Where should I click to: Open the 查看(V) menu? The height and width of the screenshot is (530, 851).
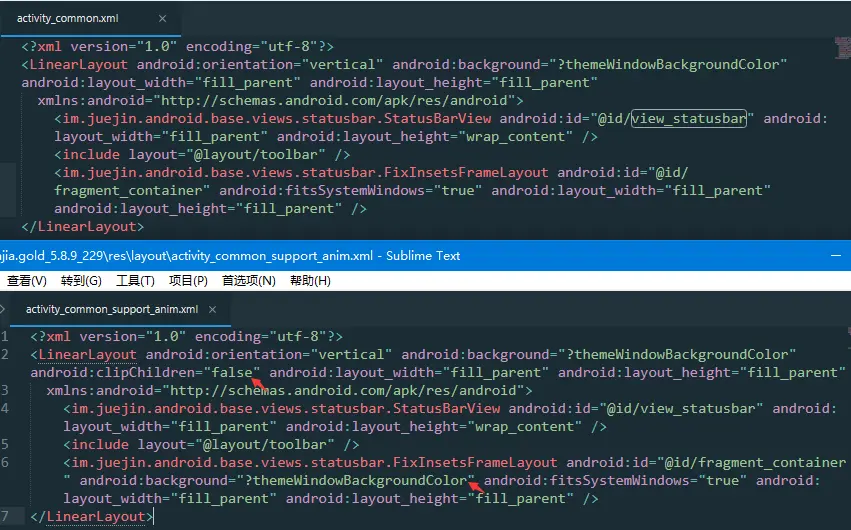pyautogui.click(x=27, y=280)
